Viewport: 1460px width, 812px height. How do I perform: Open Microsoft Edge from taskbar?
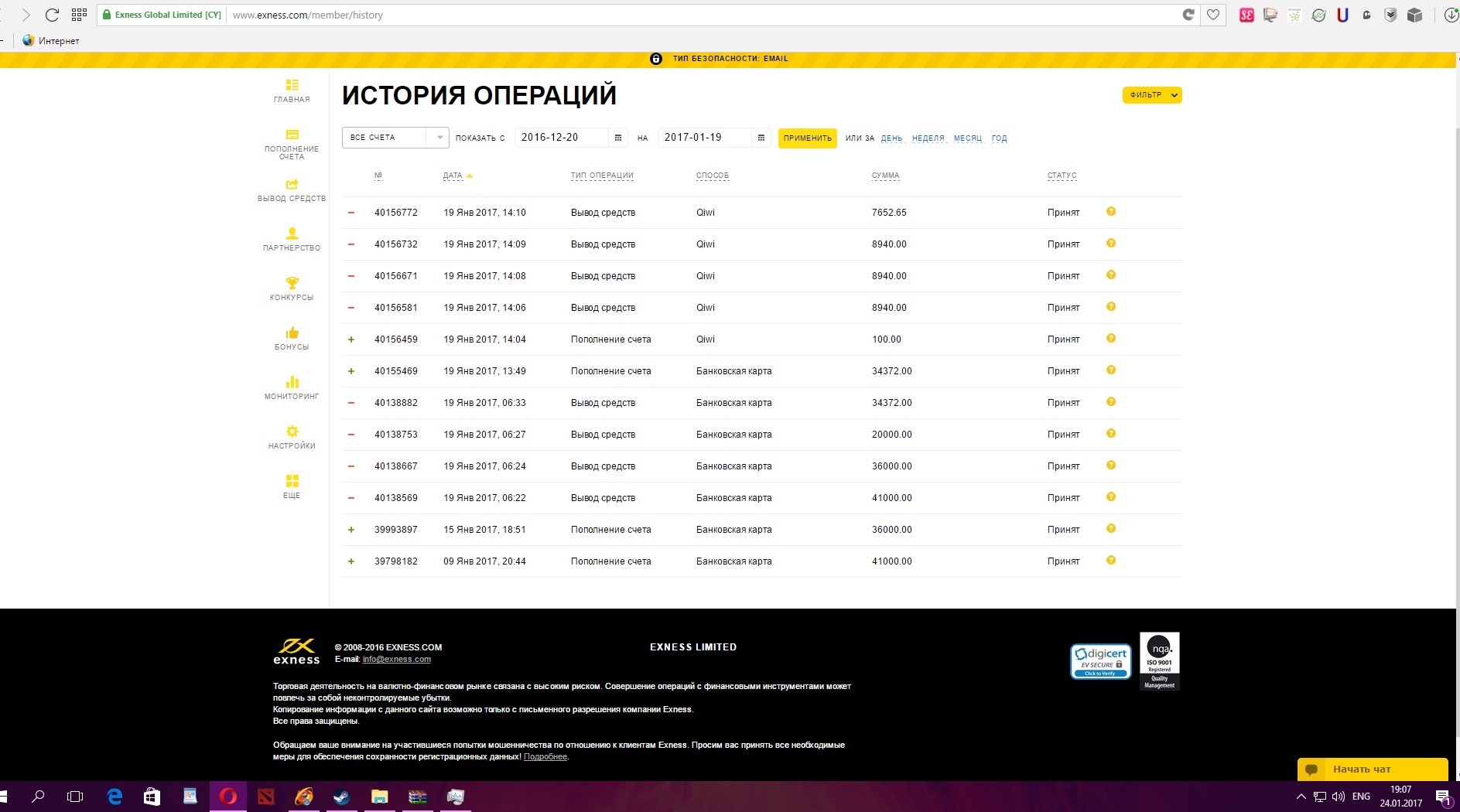(115, 797)
